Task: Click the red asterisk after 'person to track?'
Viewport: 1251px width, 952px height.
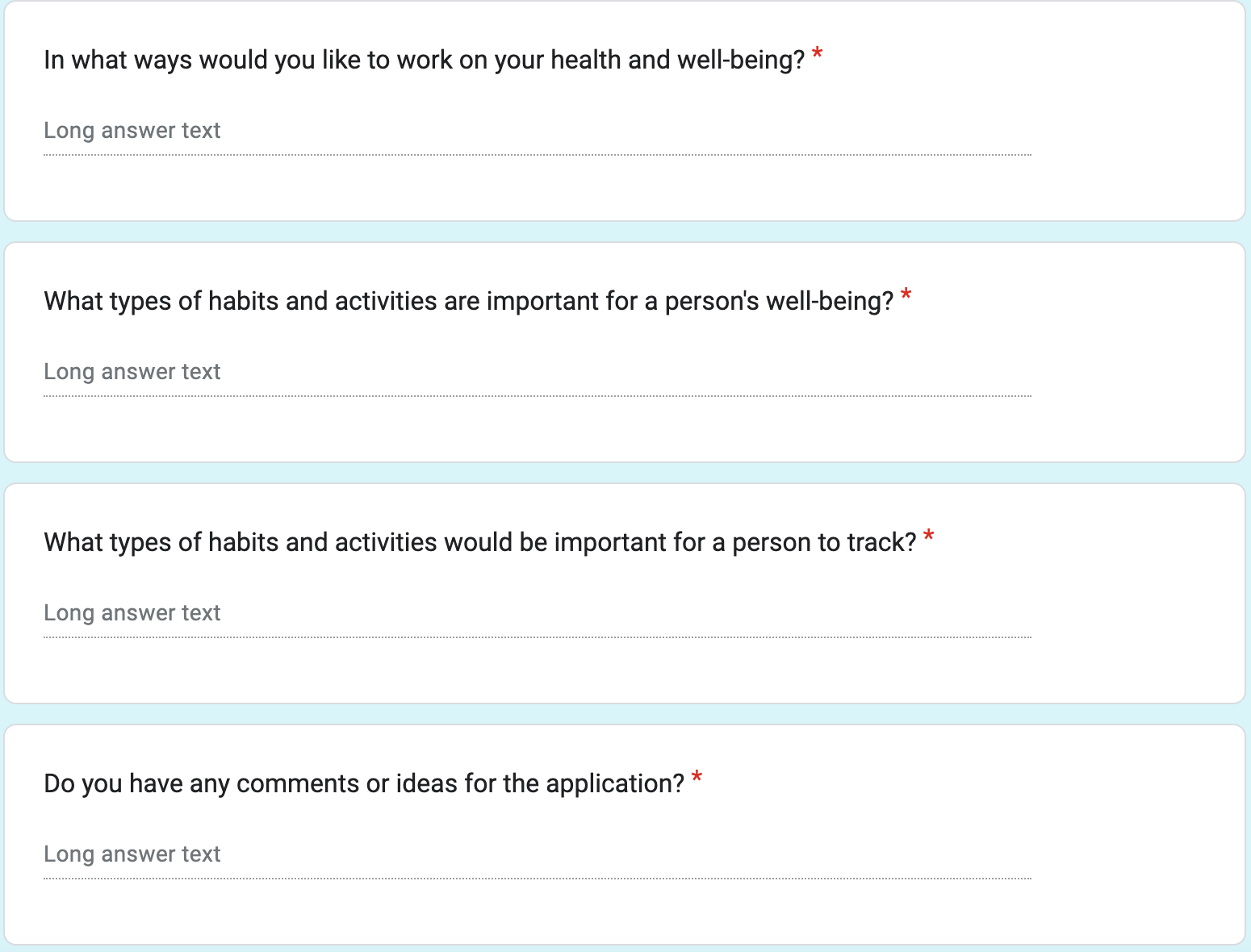Action: [x=929, y=538]
